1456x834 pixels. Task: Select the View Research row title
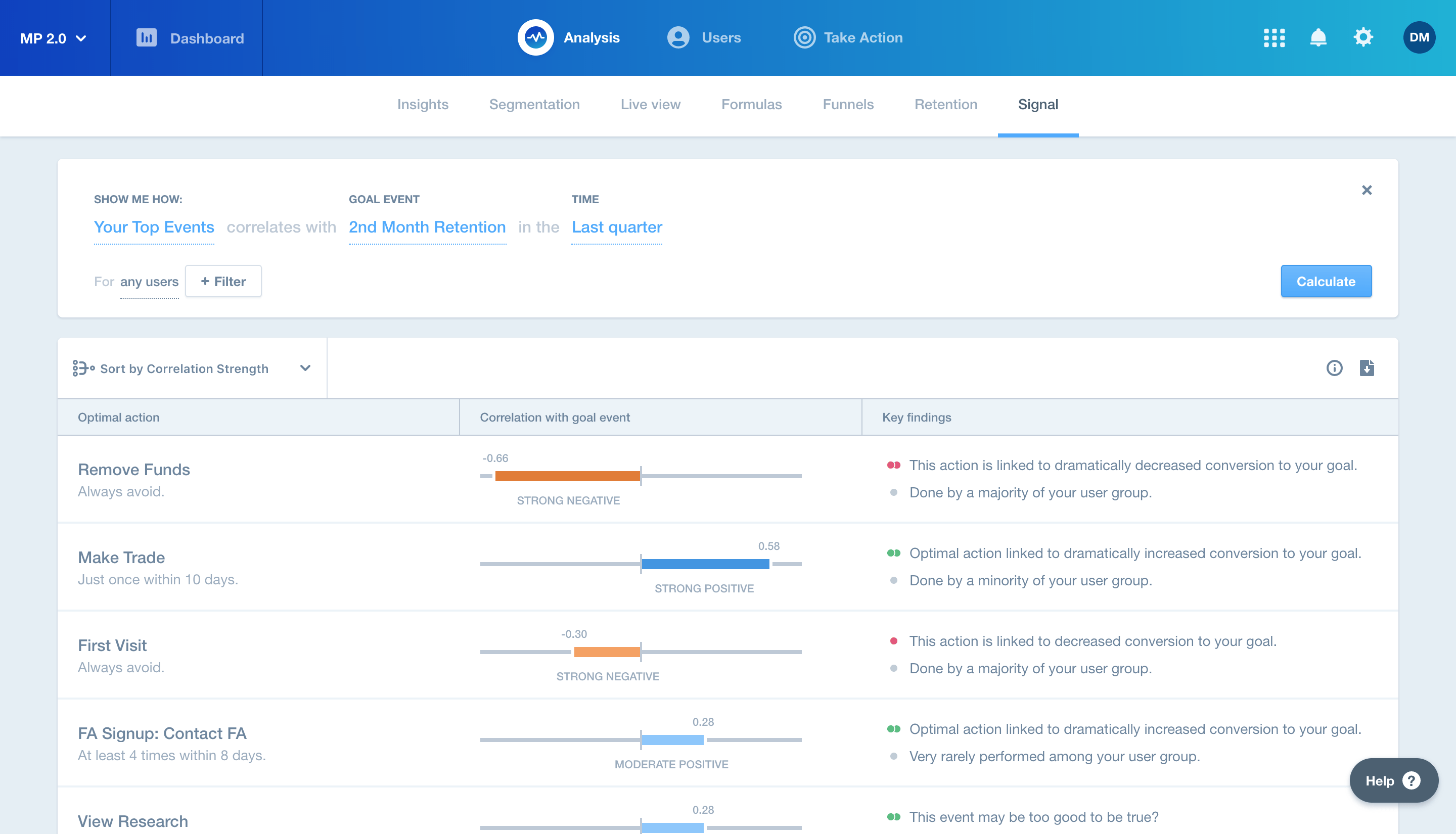pos(133,821)
